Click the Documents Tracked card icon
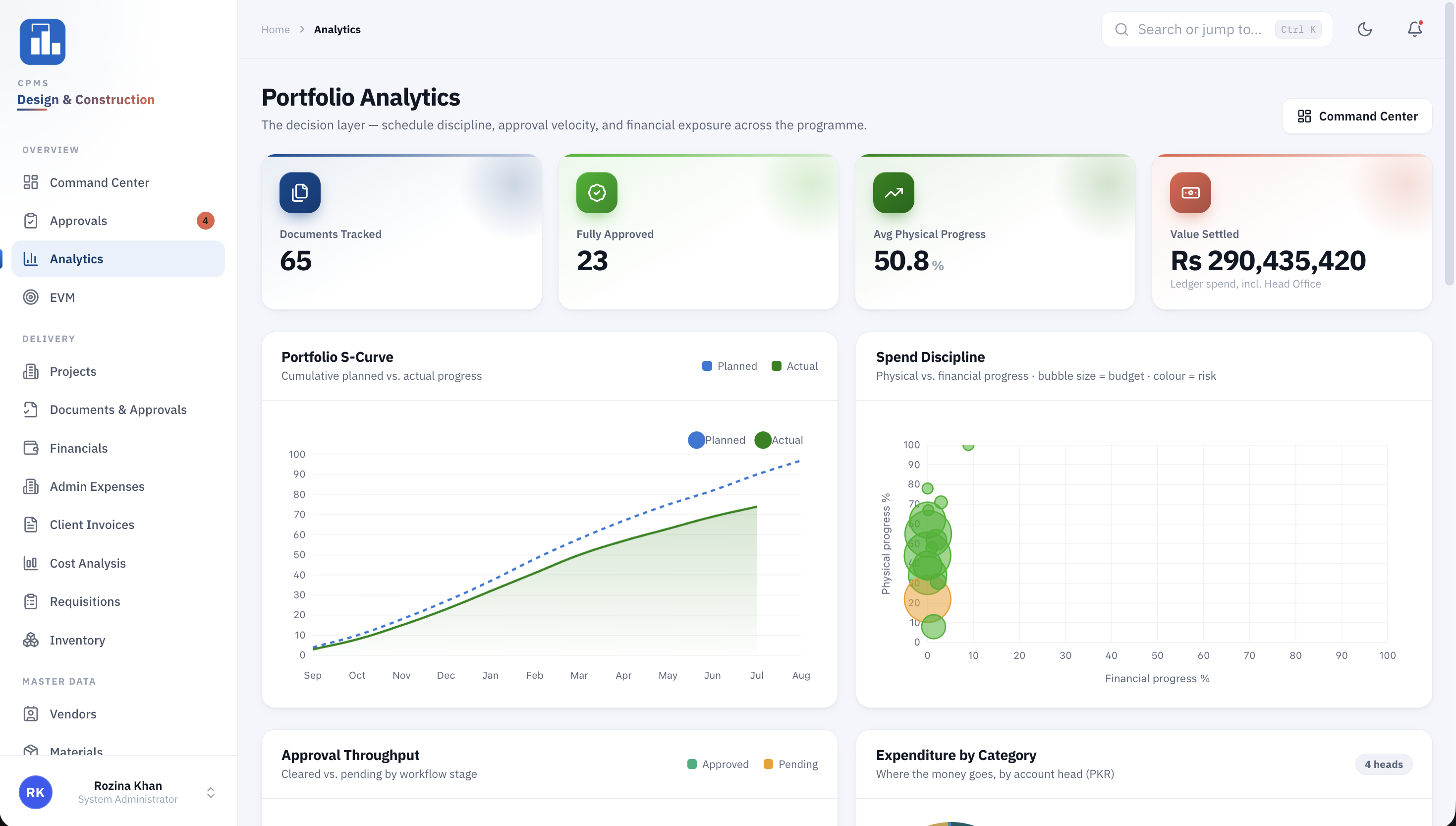The width and height of the screenshot is (1456, 826). (300, 192)
